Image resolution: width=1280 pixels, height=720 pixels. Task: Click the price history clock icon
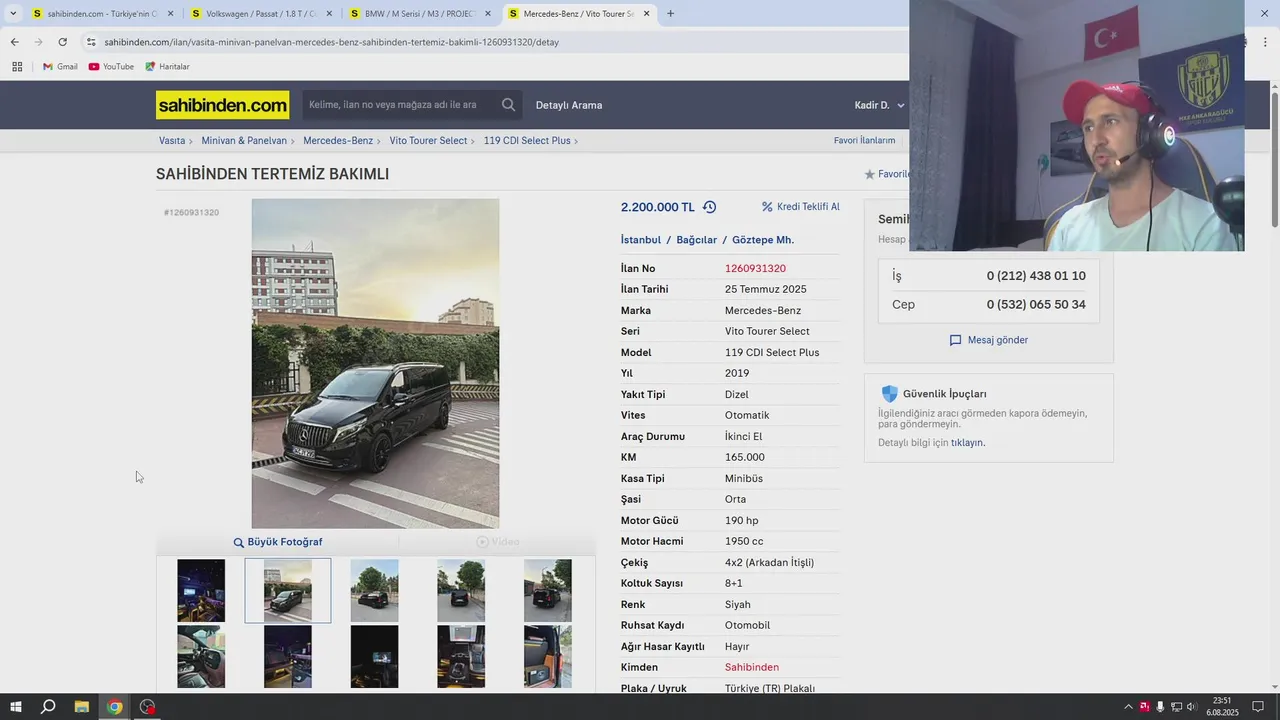click(x=709, y=207)
